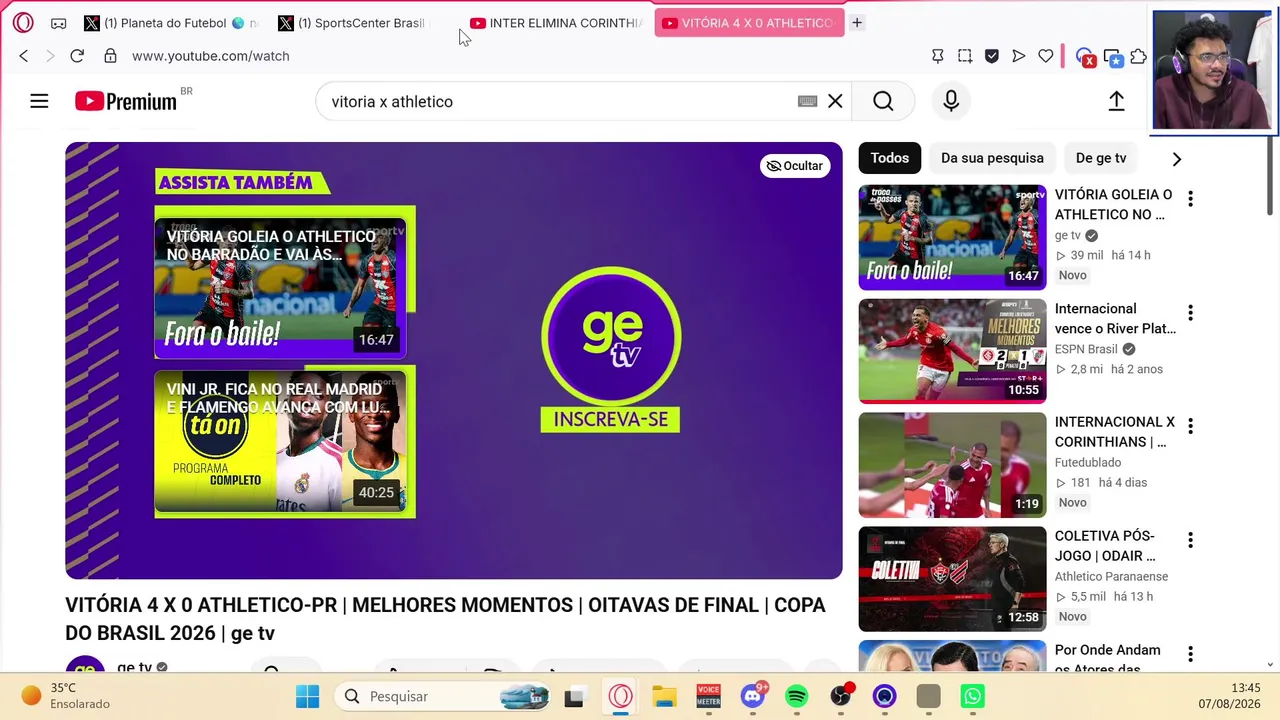Play end-screen Vitória goleia o Athletico card
Viewport: 1280px width, 720px height.
pyautogui.click(x=280, y=287)
